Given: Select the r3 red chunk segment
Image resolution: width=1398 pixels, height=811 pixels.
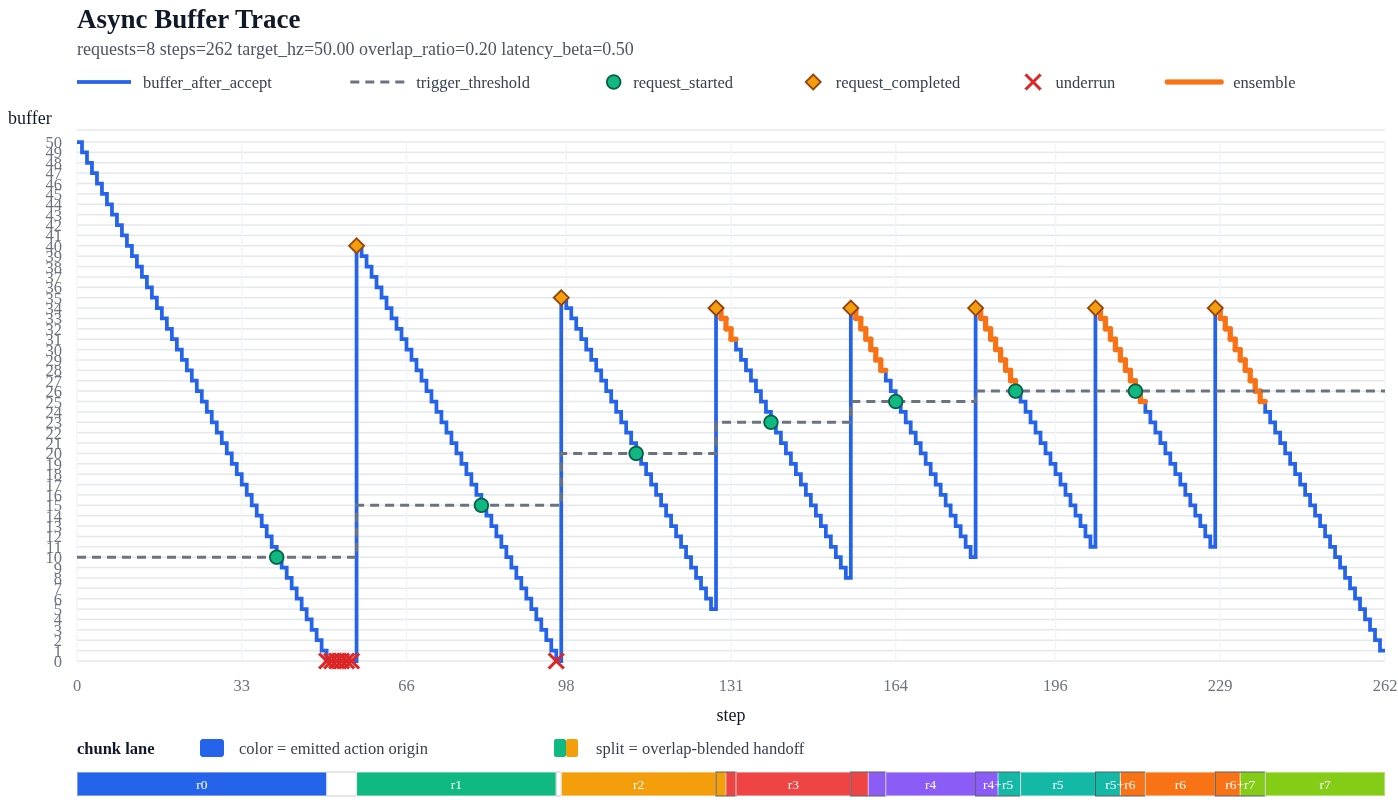Looking at the screenshot, I should point(793,784).
